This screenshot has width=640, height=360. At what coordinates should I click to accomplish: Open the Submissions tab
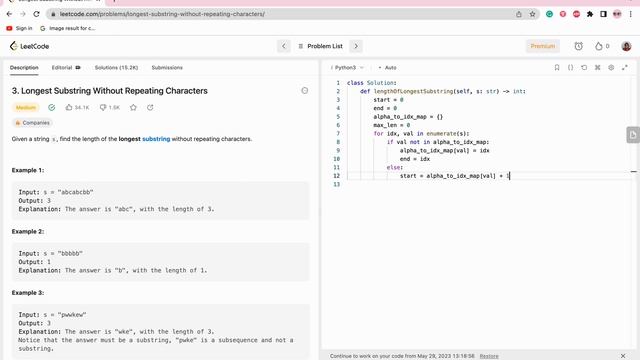point(167,68)
